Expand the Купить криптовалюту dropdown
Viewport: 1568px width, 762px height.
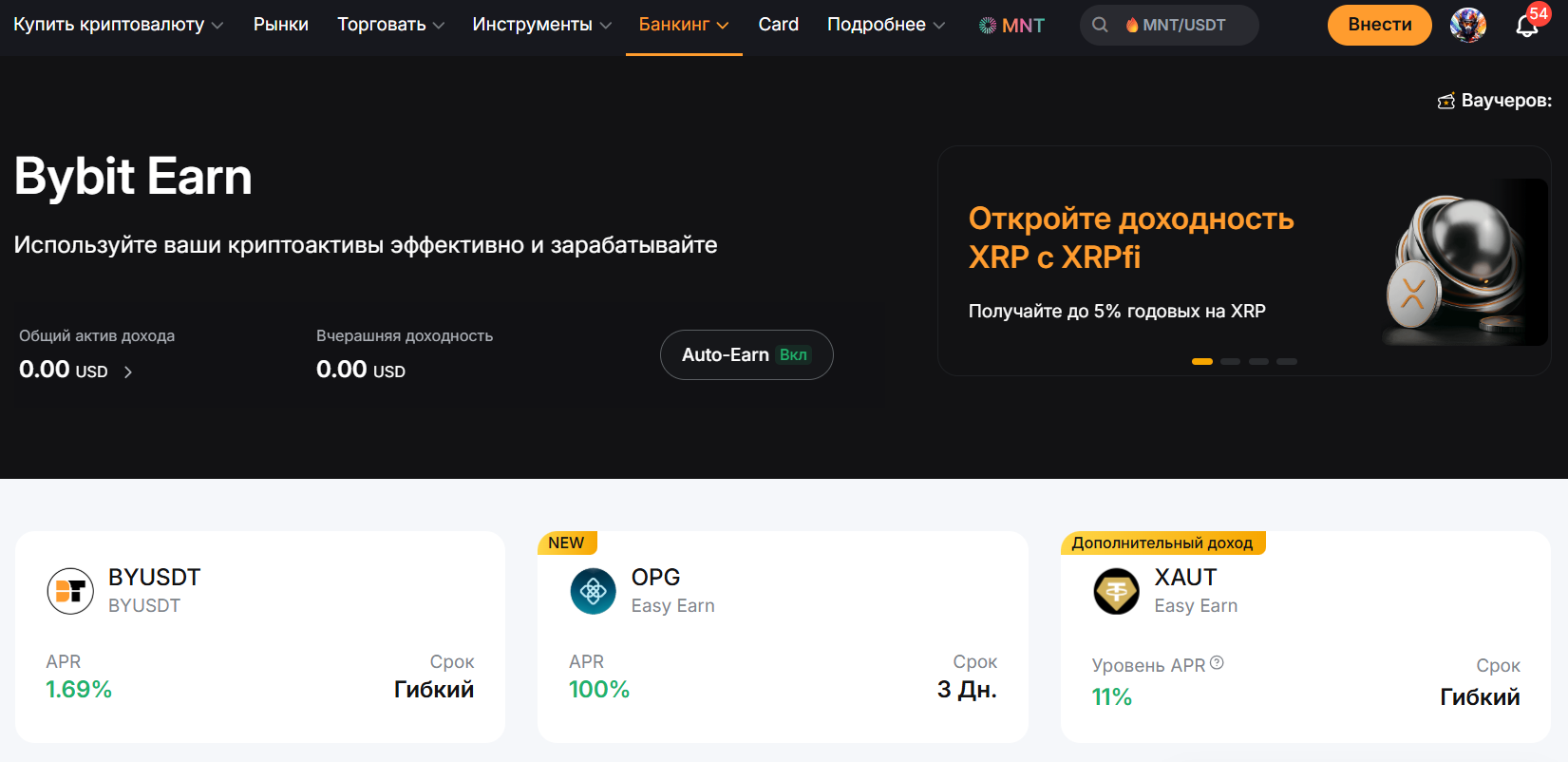(x=119, y=25)
